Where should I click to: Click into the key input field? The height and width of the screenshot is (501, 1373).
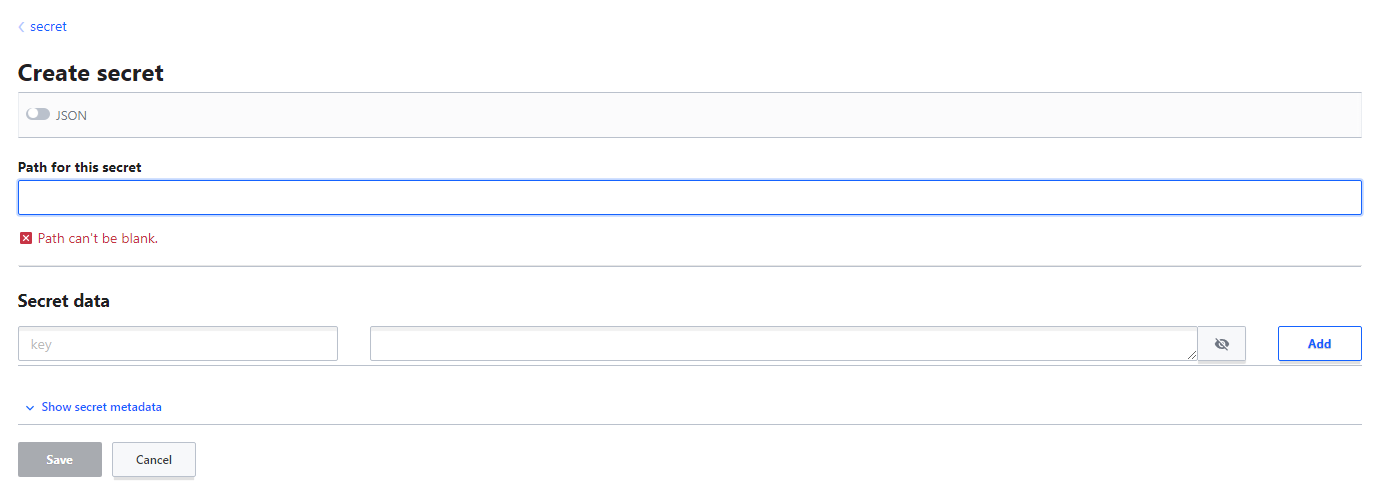coord(178,343)
